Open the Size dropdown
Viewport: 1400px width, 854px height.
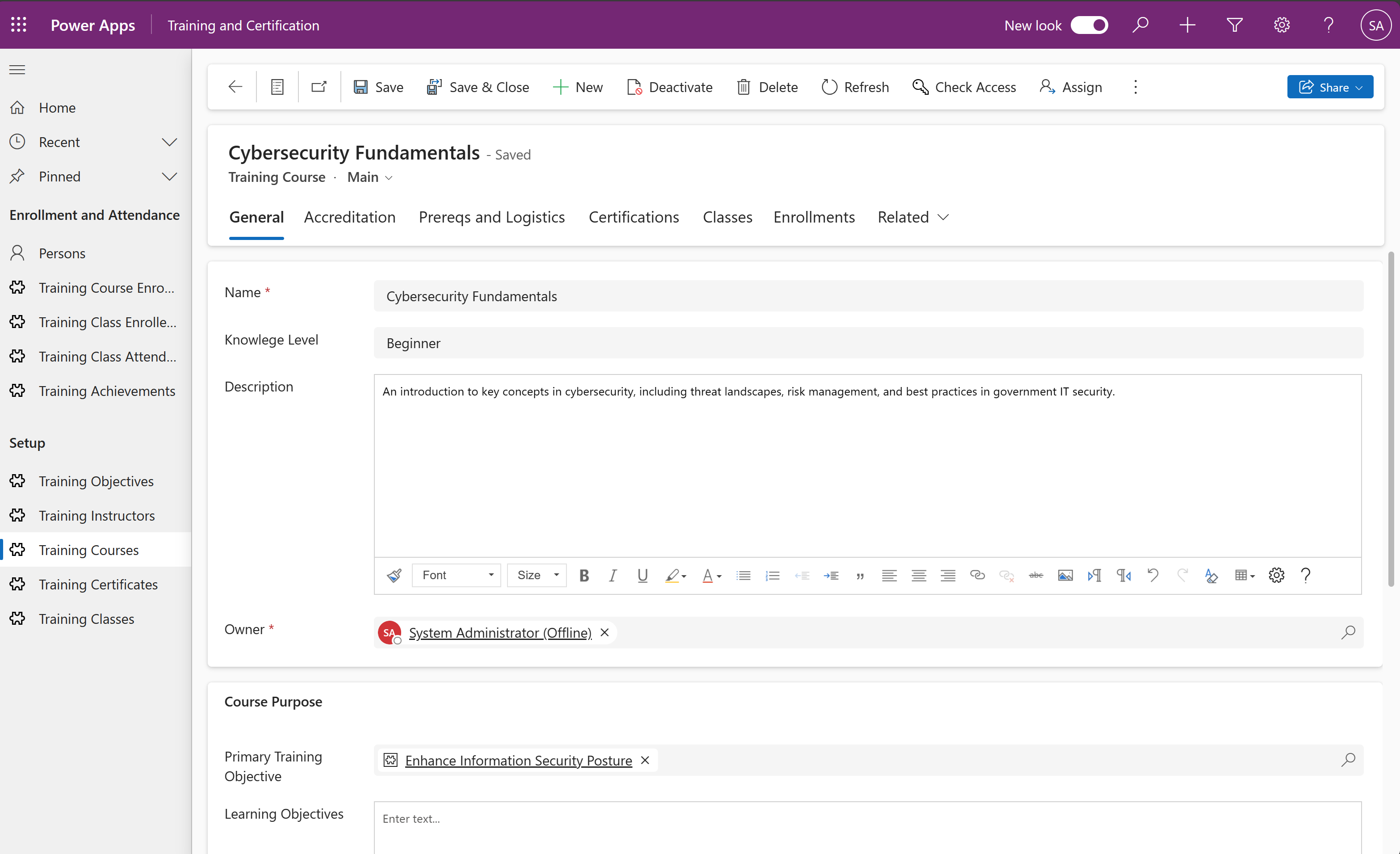coord(537,576)
